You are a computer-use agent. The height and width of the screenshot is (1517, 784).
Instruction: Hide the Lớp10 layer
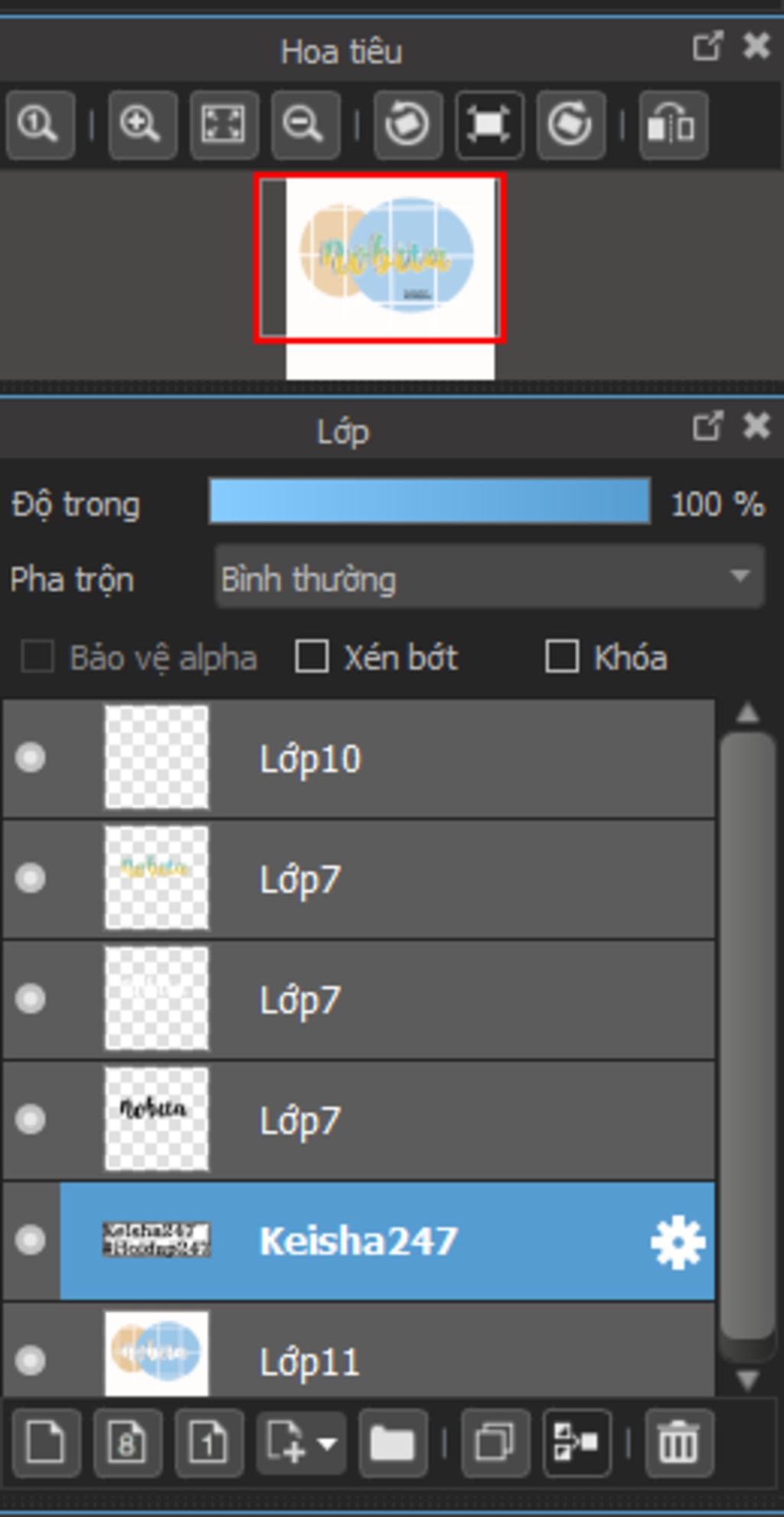coord(31,758)
